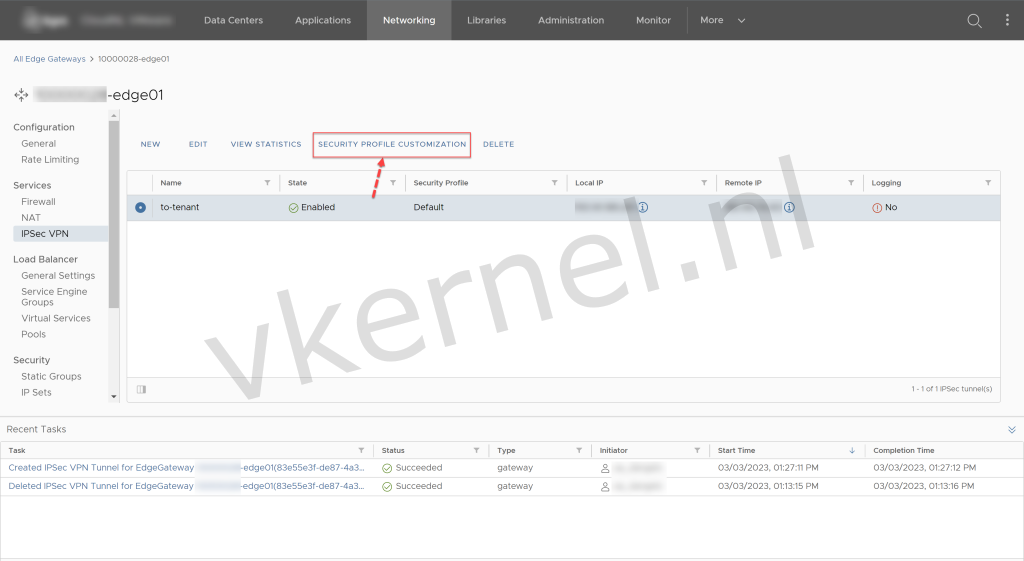This screenshot has height=561, width=1024.
Task: Open the vertical ellipsis menu
Action: point(1006,20)
